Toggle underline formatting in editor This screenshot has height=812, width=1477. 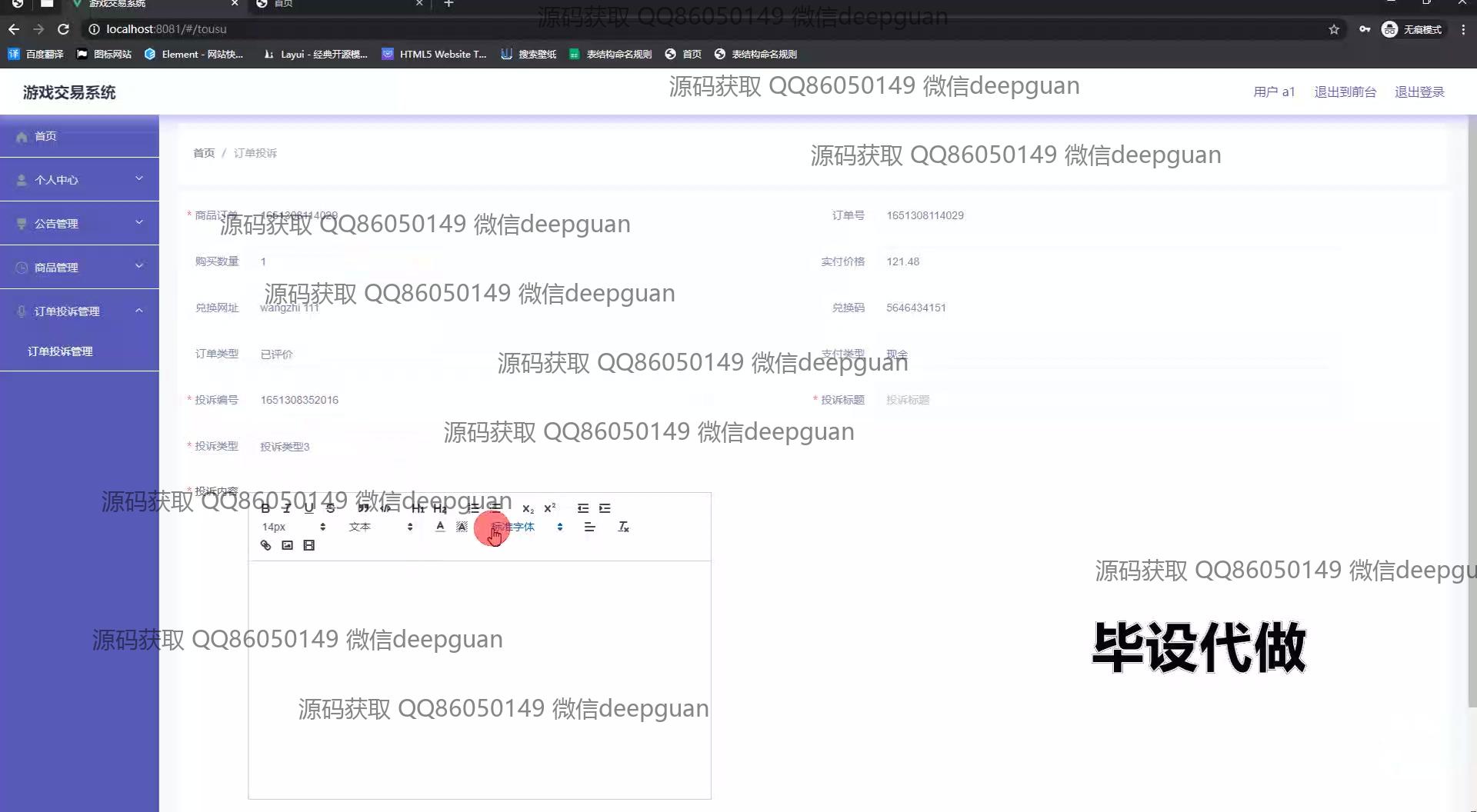pos(308,508)
